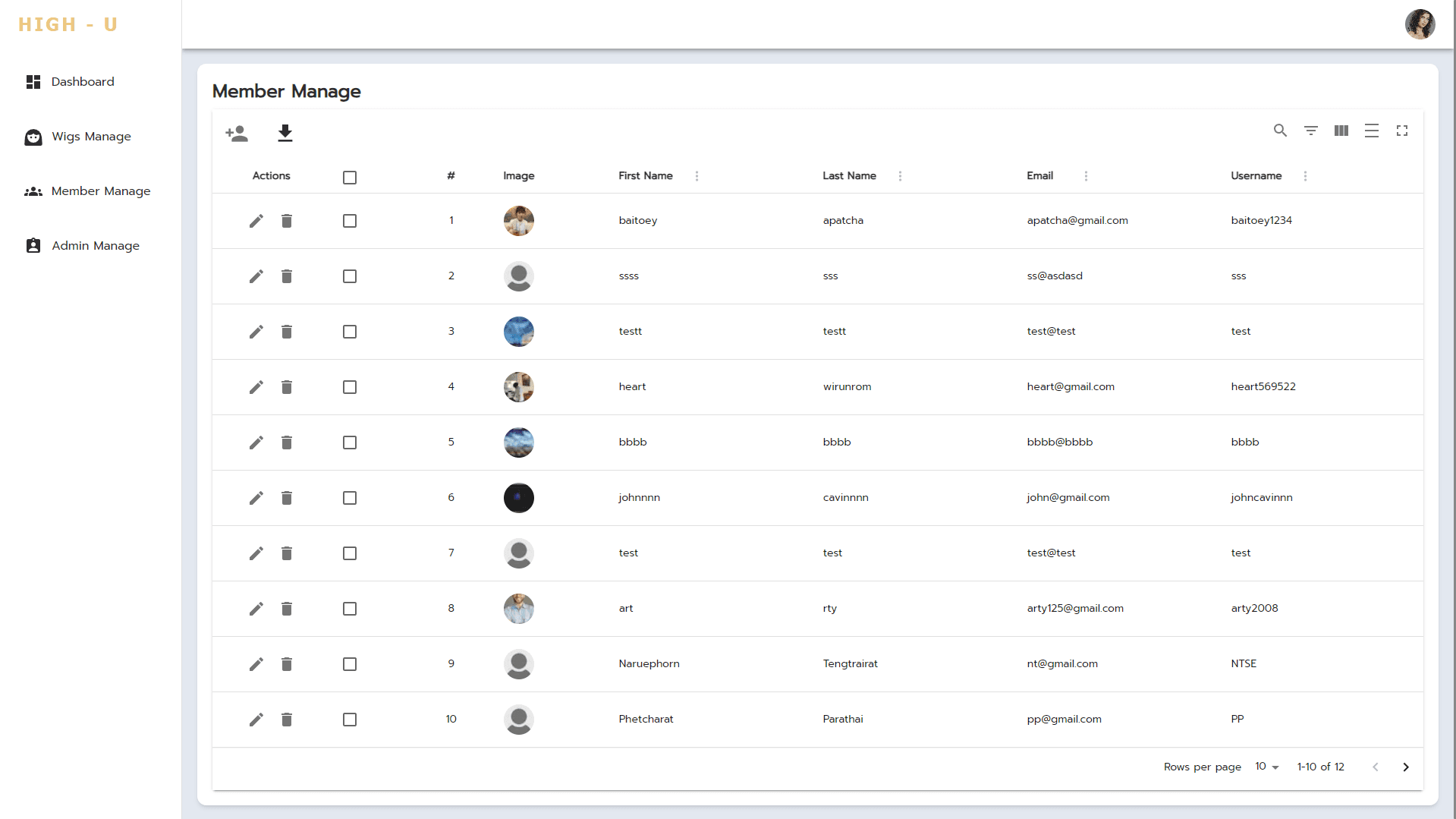Sort by Email column header

point(1039,176)
